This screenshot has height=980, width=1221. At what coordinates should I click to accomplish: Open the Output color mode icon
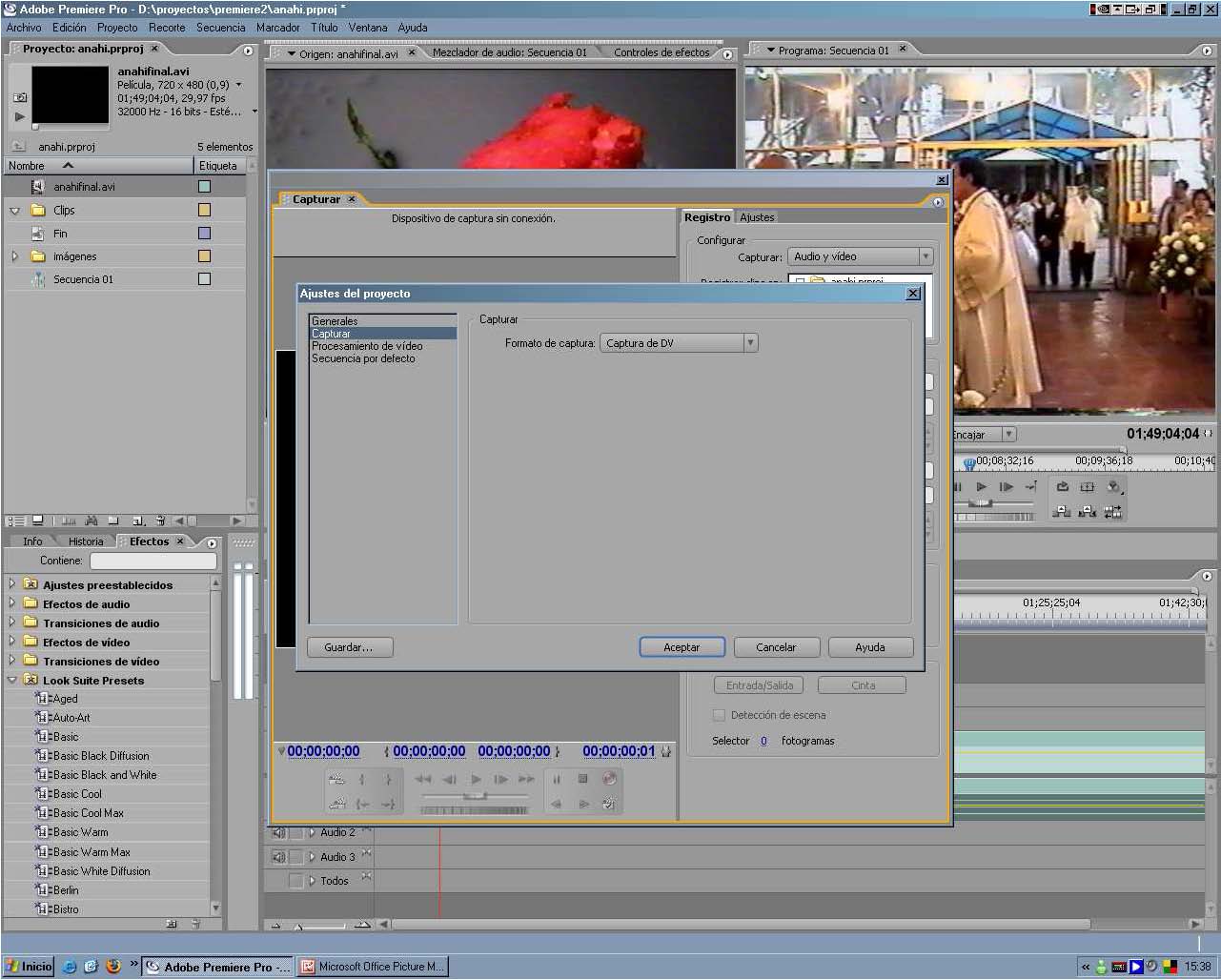pos(1113,486)
